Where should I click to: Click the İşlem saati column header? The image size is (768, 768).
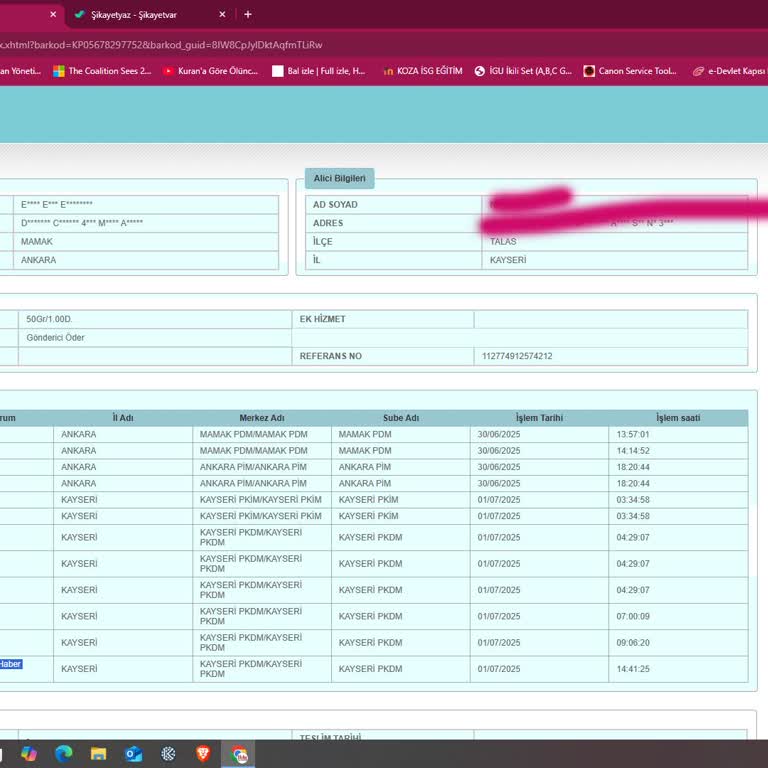tap(678, 418)
